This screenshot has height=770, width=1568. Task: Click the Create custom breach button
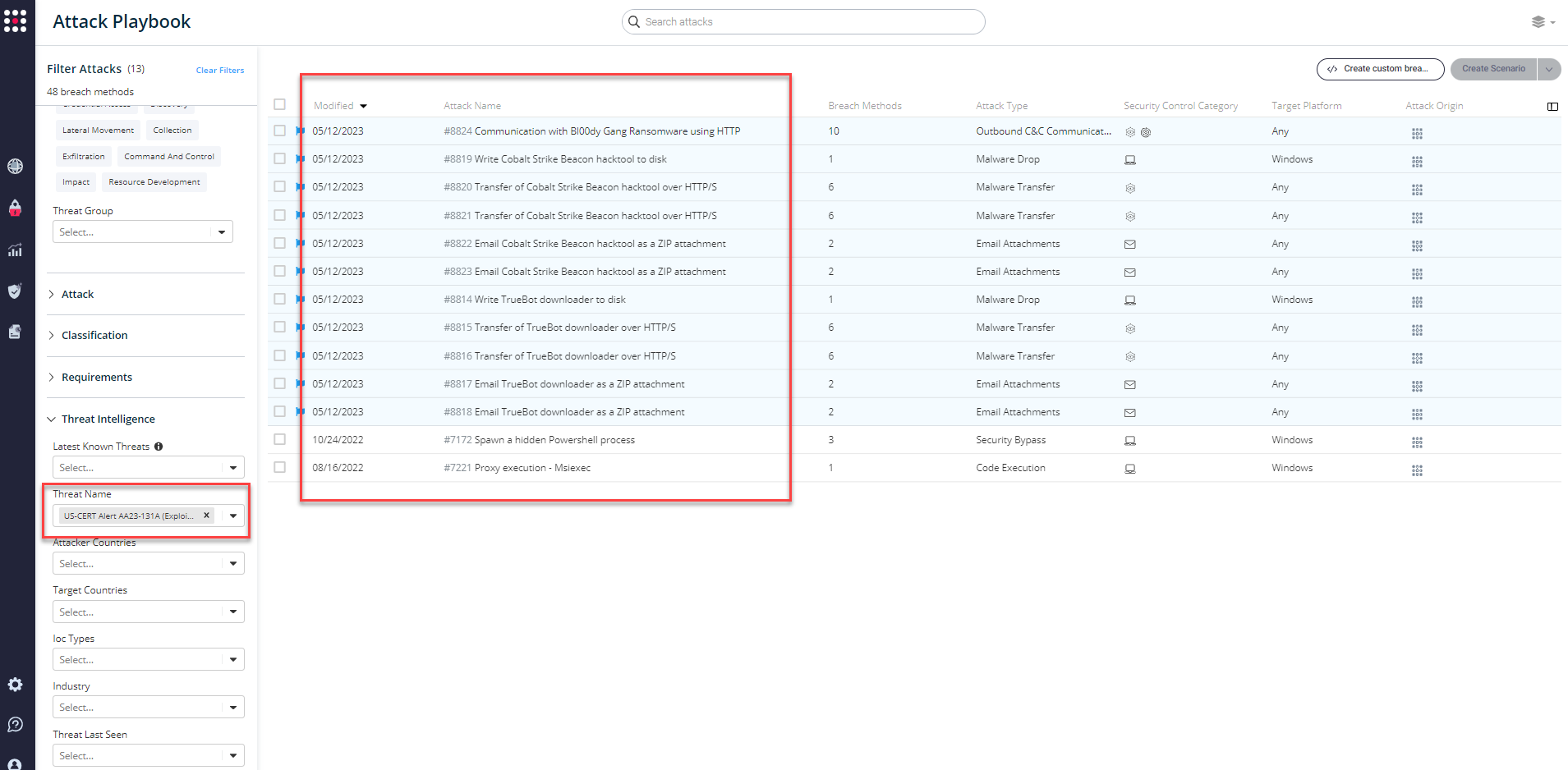[x=1380, y=69]
